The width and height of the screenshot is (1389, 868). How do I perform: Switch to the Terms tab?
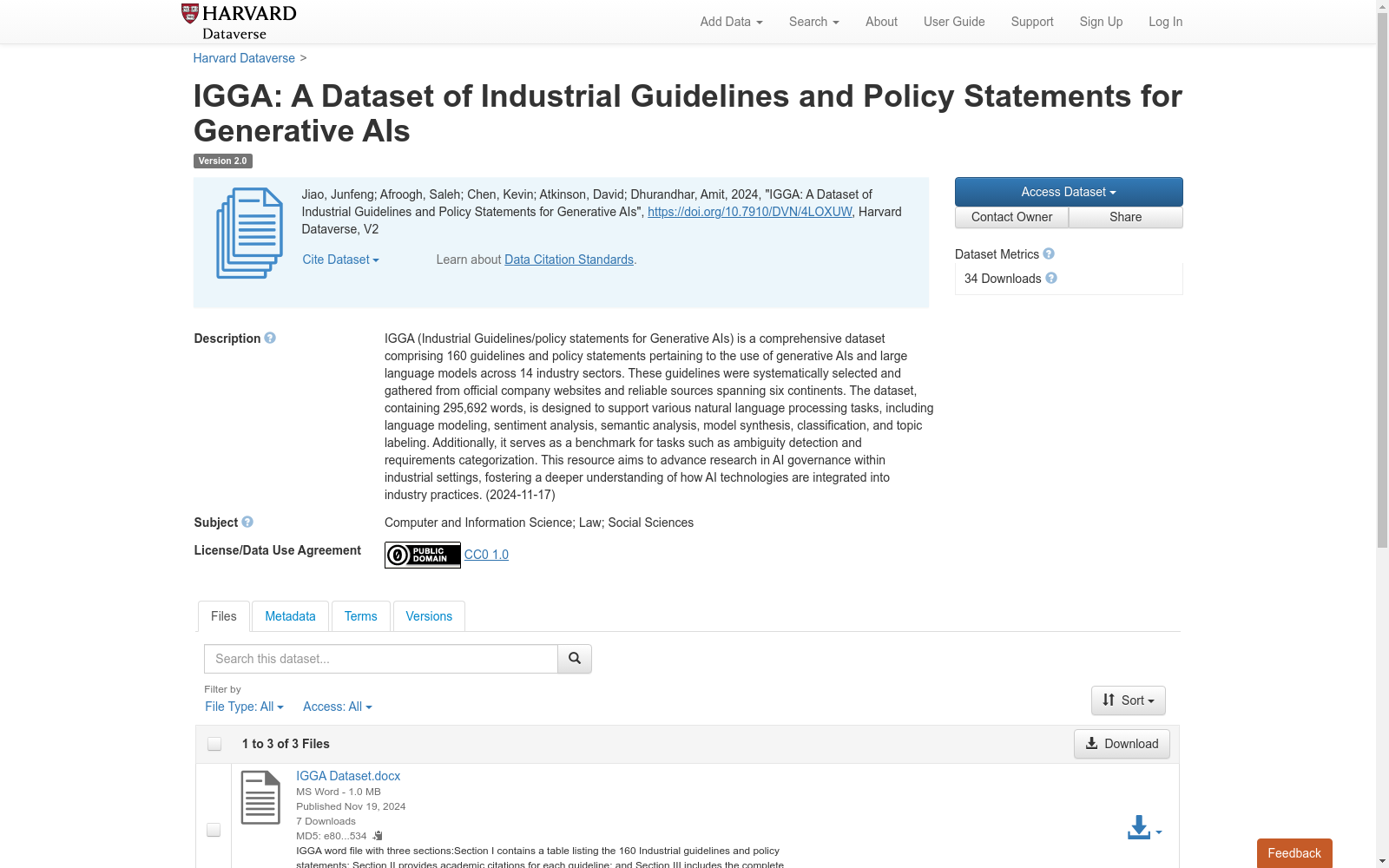[360, 616]
